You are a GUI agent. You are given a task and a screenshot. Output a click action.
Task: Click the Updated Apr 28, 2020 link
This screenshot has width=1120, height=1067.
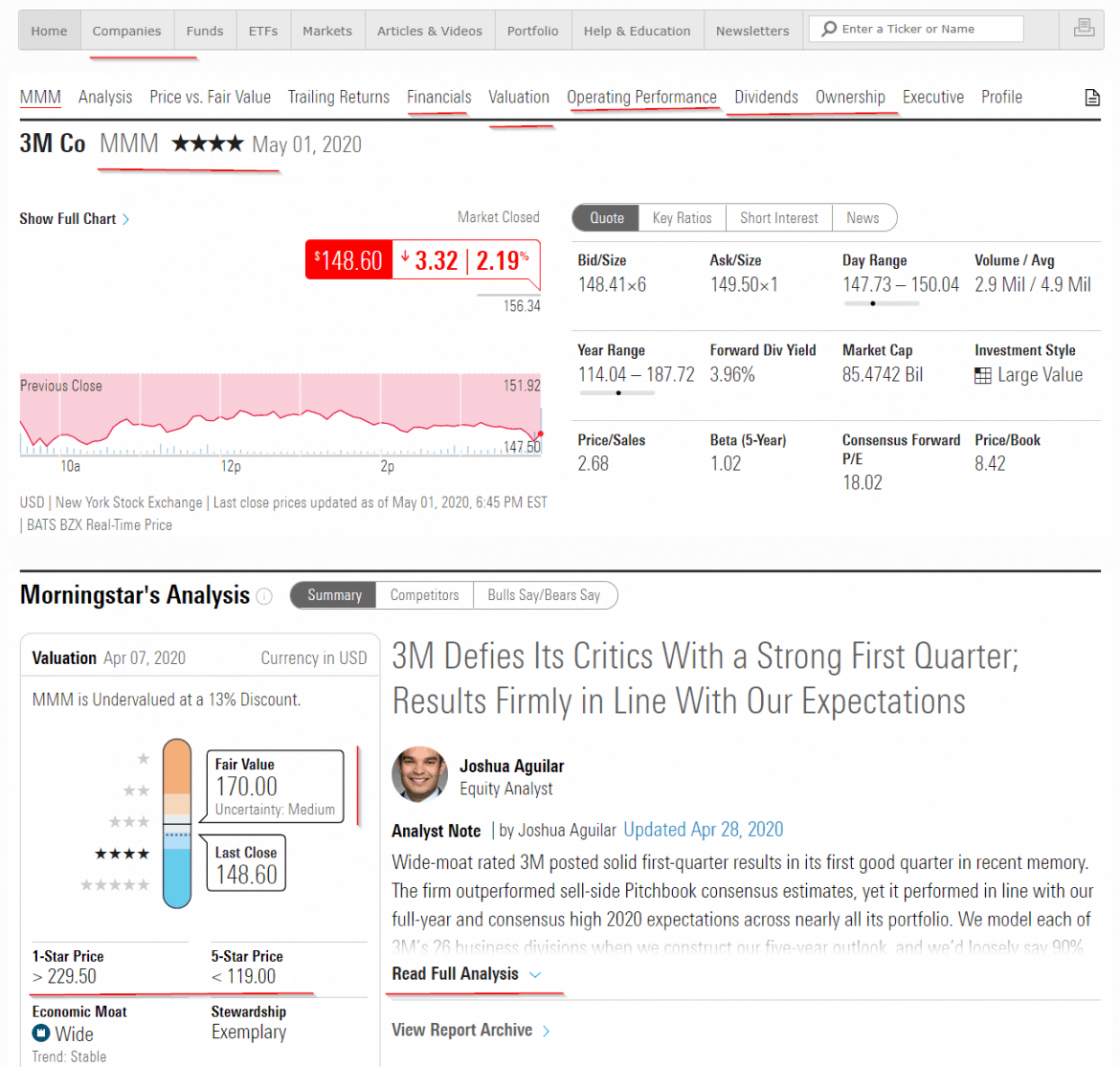coord(703,830)
